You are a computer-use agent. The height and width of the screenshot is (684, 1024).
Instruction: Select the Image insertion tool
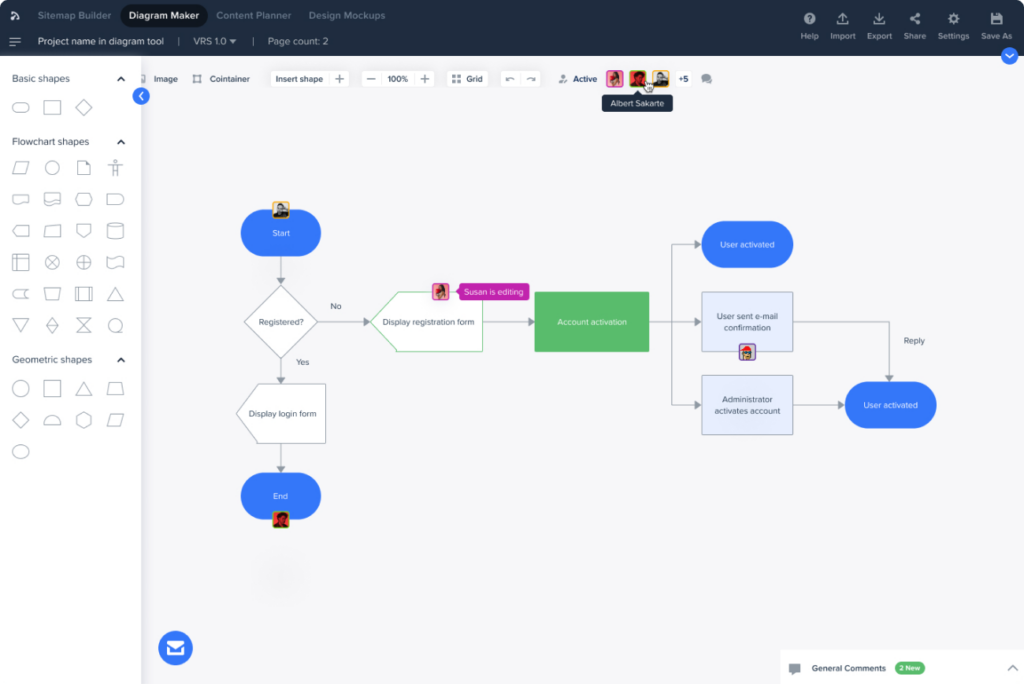click(160, 78)
